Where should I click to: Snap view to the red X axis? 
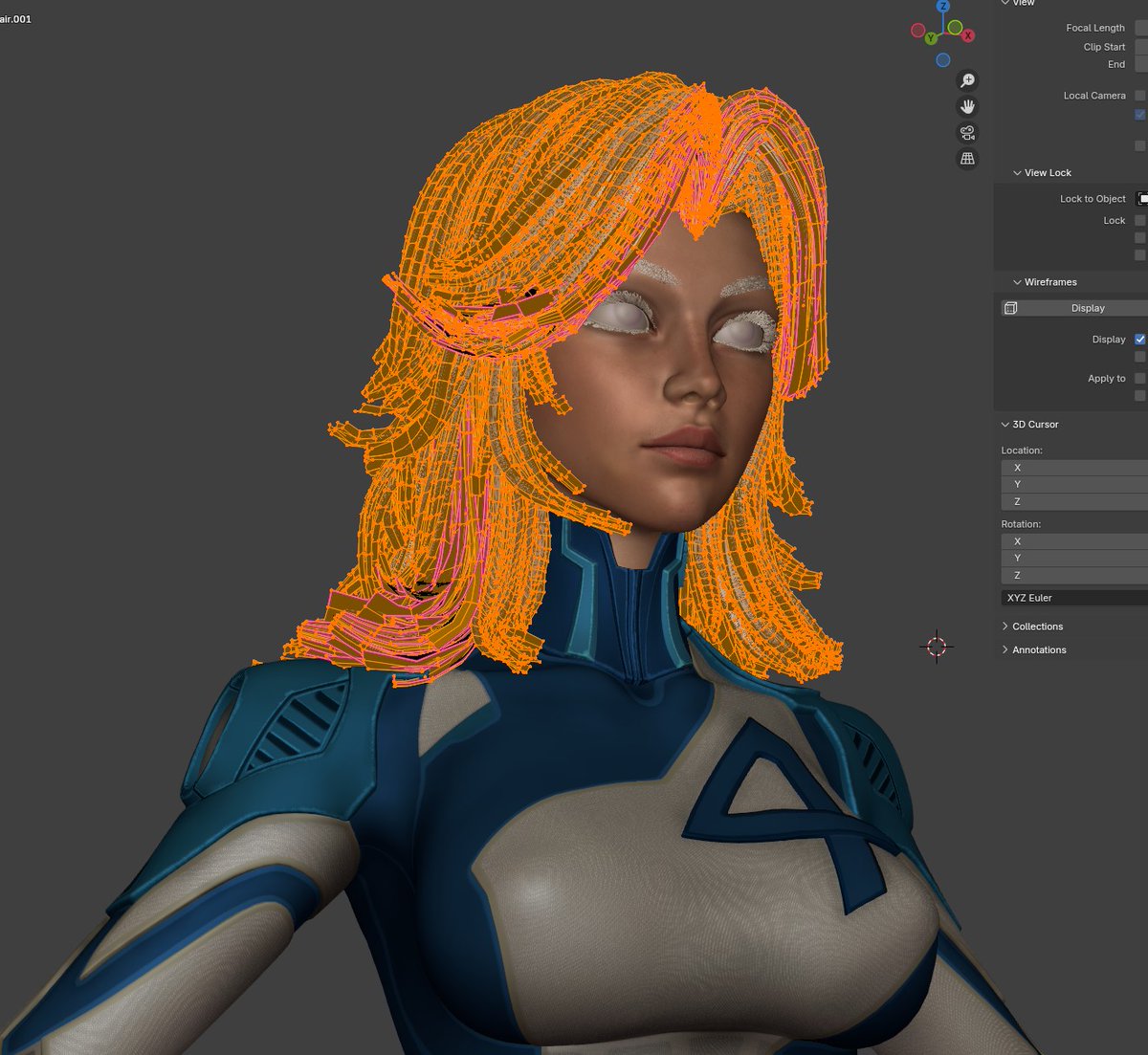coord(968,35)
